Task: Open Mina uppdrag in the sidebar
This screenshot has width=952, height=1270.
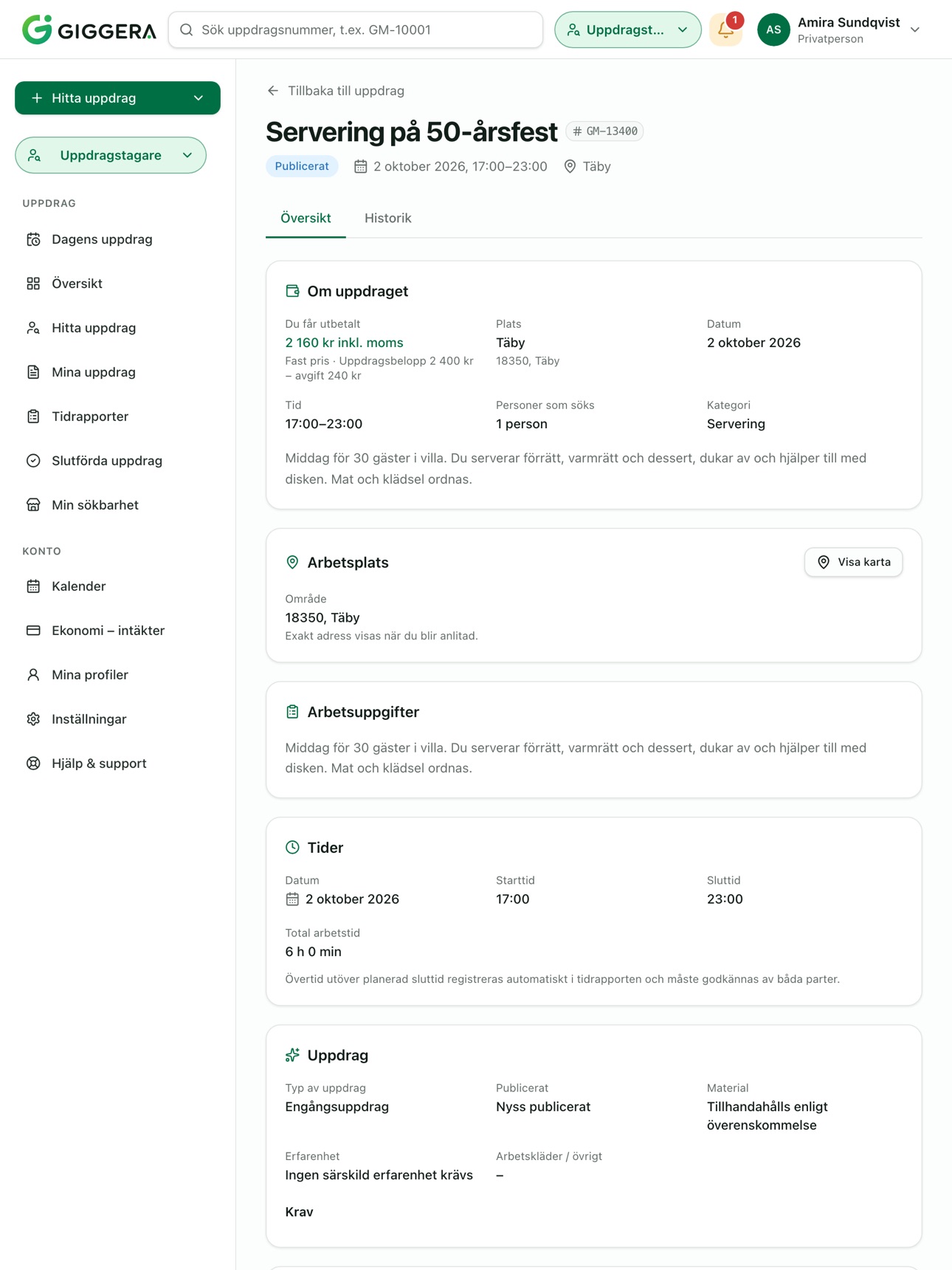Action: (x=118, y=372)
